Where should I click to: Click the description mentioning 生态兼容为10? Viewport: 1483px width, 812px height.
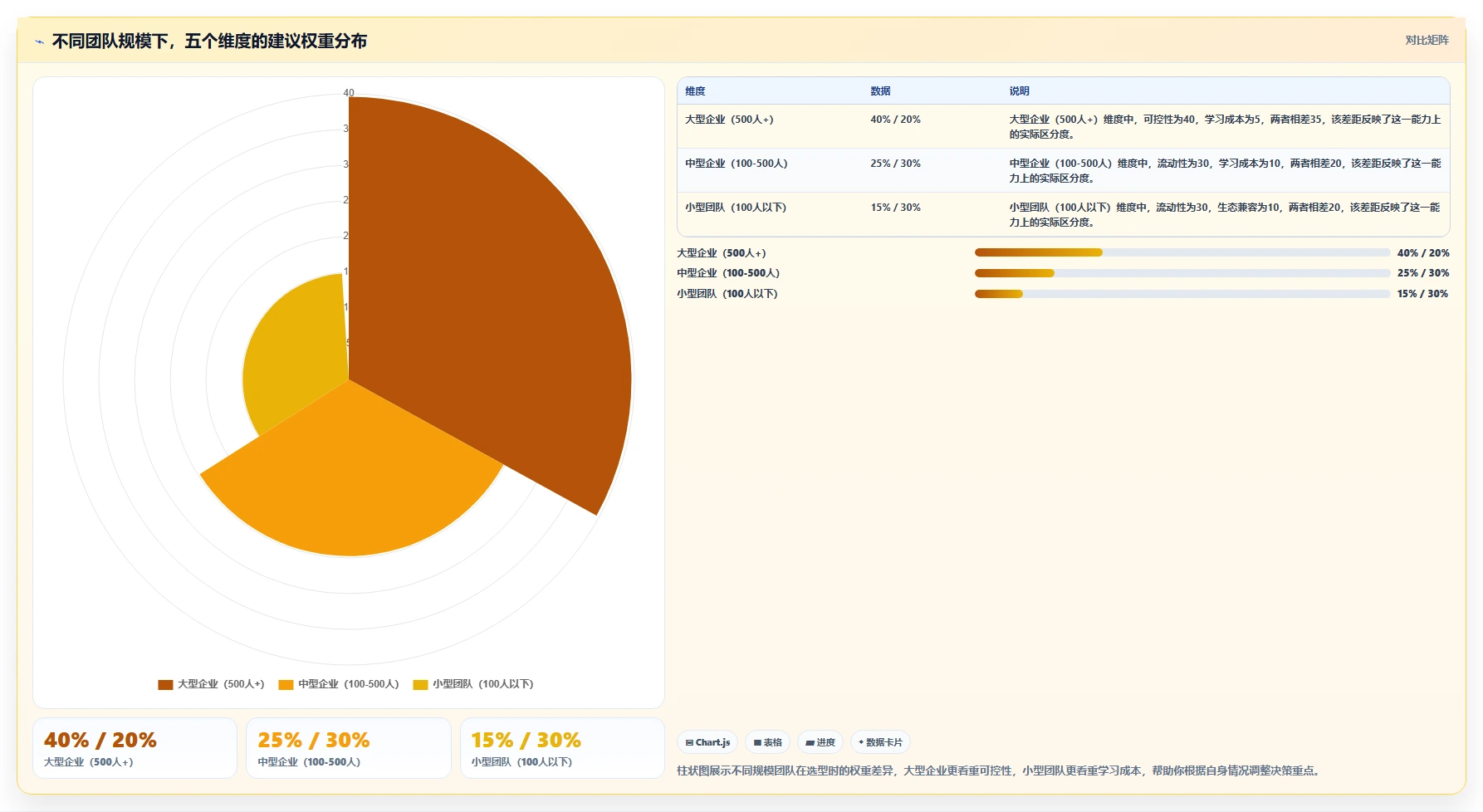(1225, 215)
